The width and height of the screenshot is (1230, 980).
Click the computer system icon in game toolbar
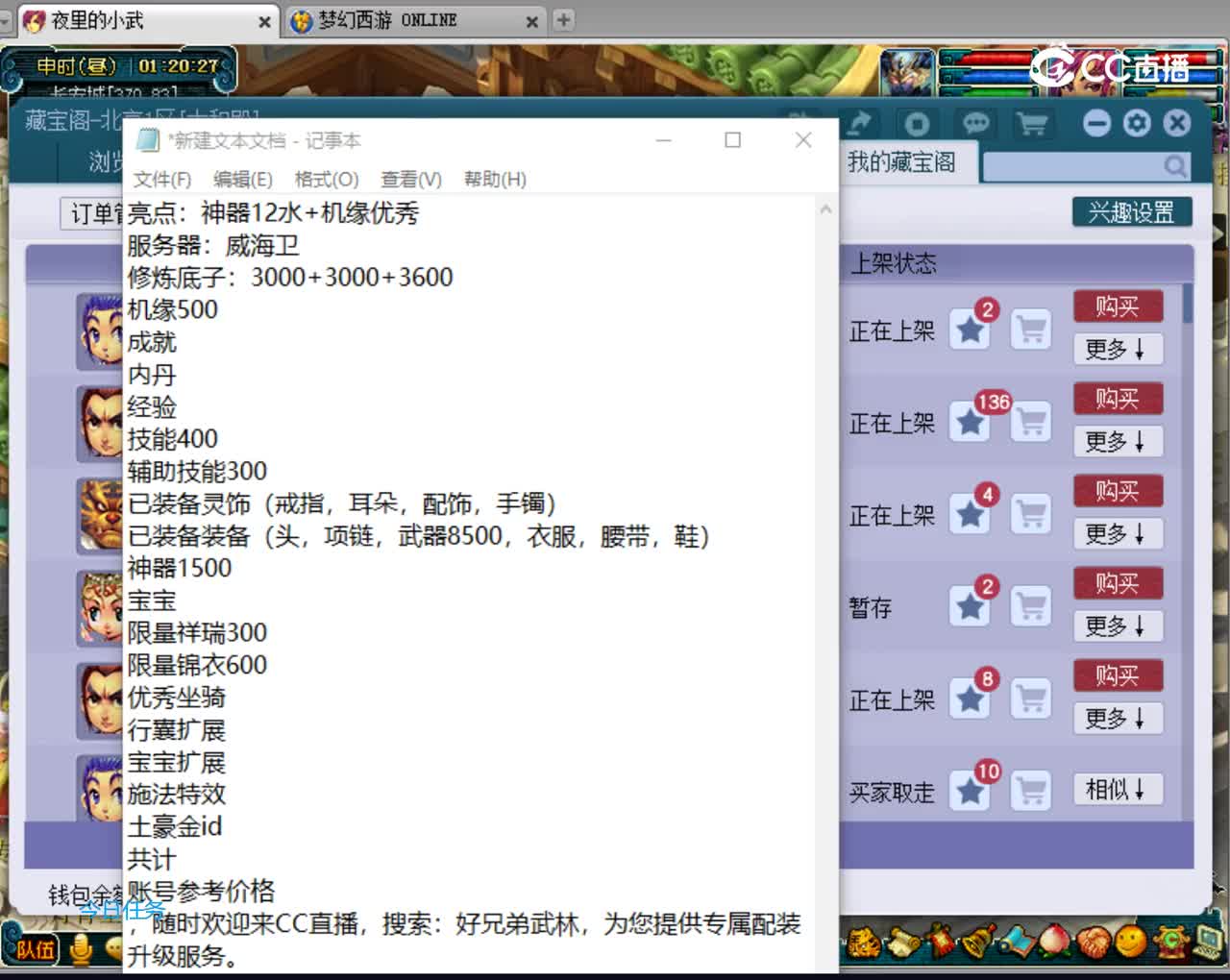[x=1208, y=943]
